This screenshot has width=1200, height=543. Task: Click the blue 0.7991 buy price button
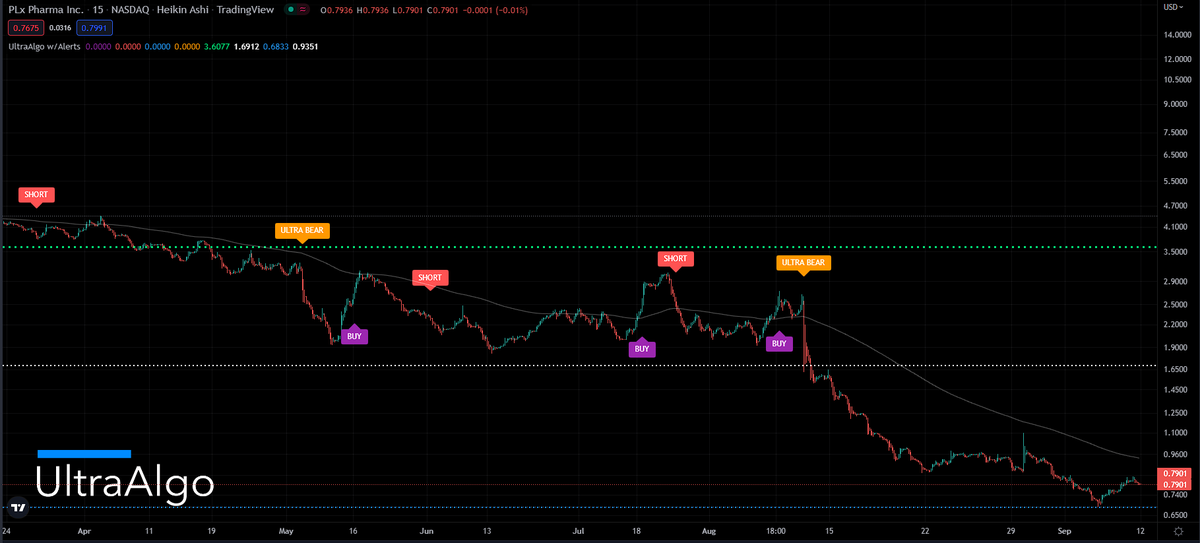[96, 29]
